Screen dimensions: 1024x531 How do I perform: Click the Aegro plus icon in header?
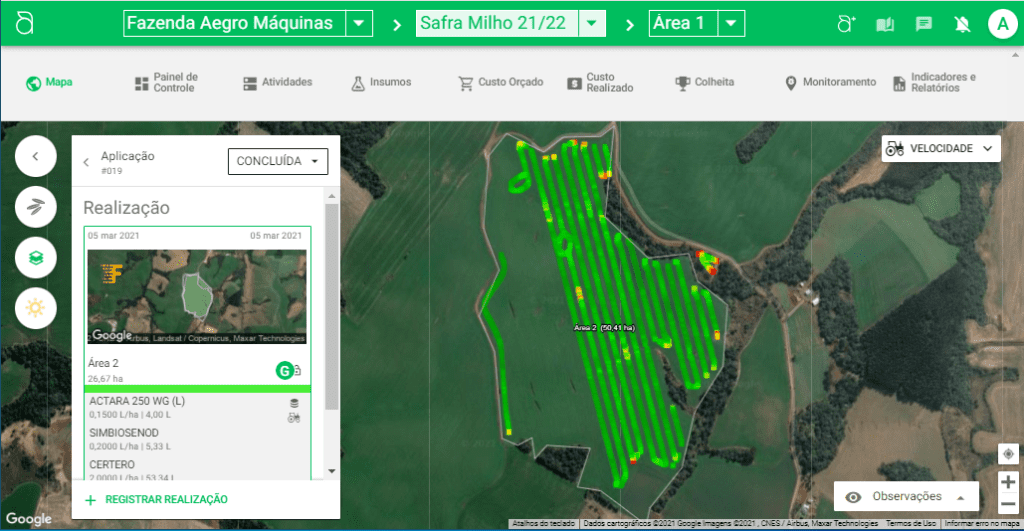846,24
